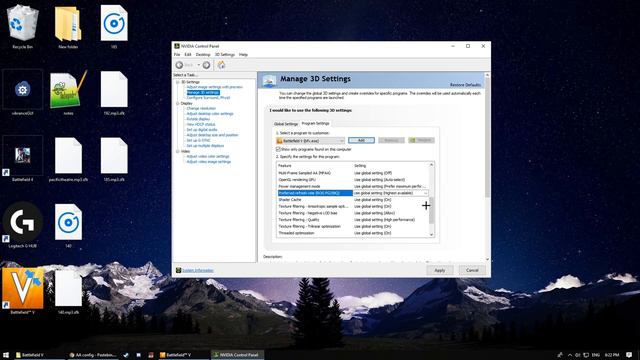Toggle Show only programs found on this computer
The image size is (640, 360).
pos(278,149)
